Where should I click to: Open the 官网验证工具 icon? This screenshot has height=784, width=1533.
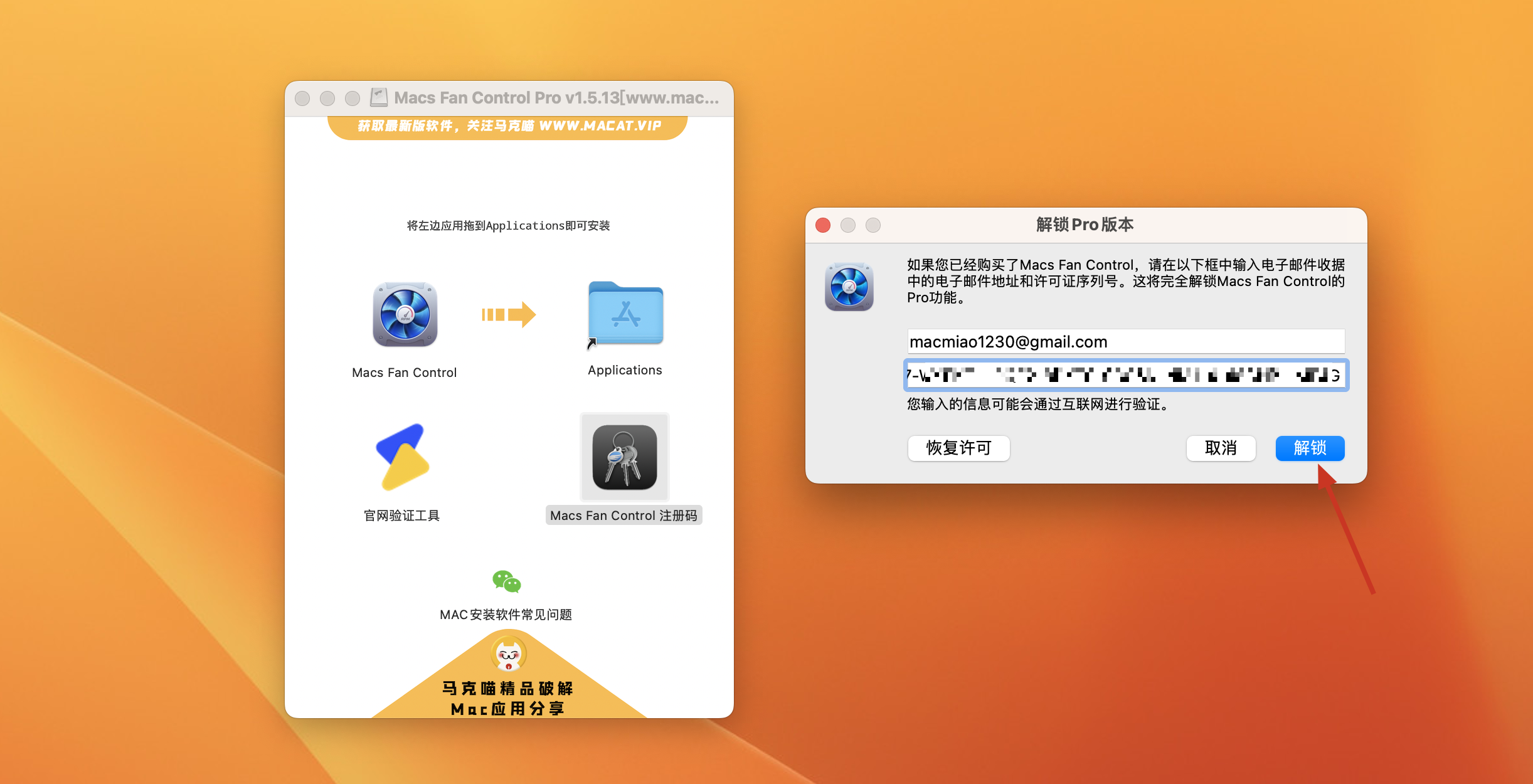tap(403, 457)
